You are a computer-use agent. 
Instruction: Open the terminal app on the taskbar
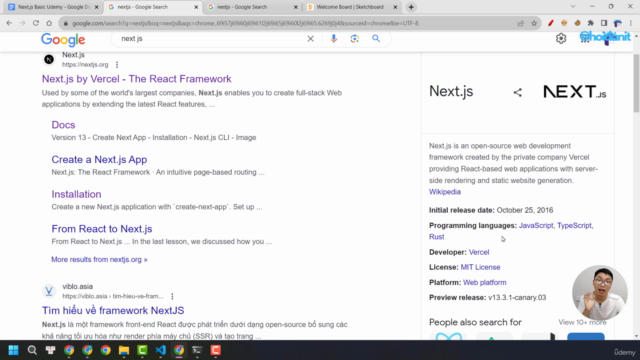pos(197,350)
